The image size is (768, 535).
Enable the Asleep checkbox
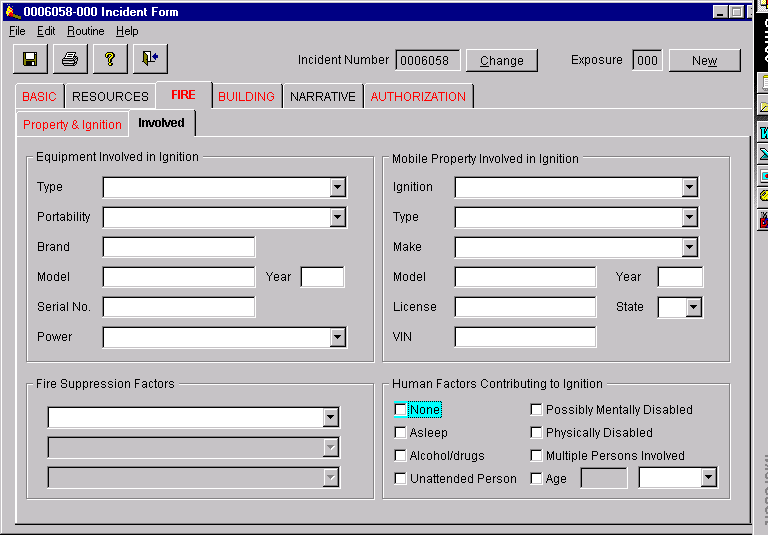pyautogui.click(x=401, y=433)
